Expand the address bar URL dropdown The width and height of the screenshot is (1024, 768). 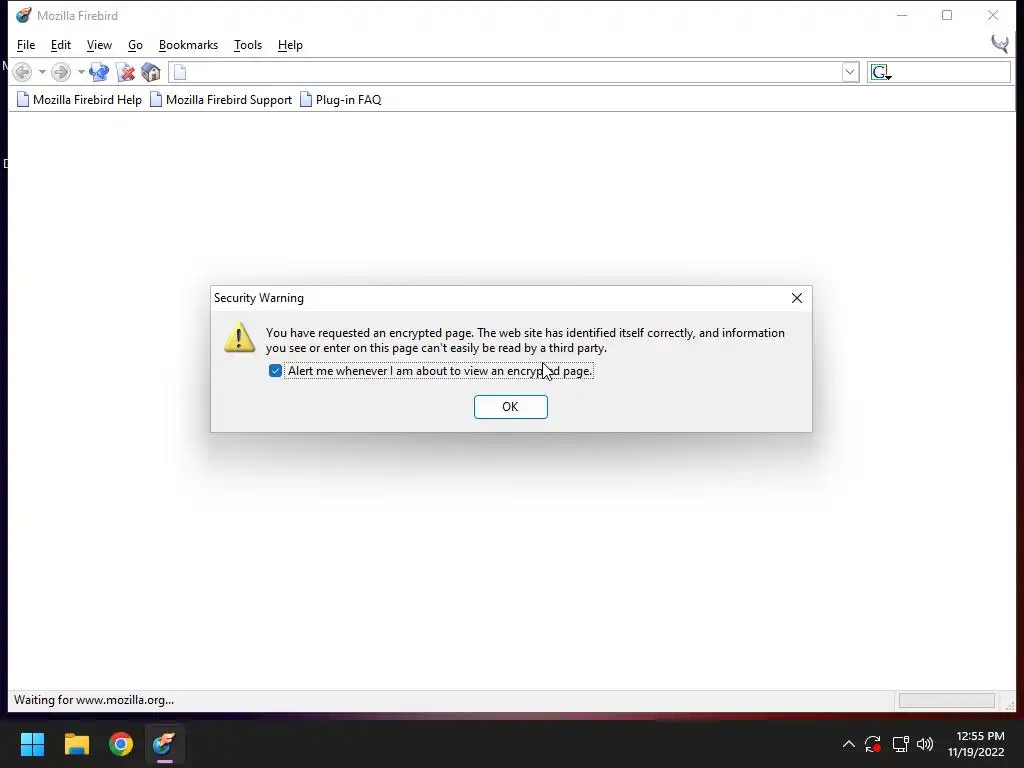[x=850, y=72]
